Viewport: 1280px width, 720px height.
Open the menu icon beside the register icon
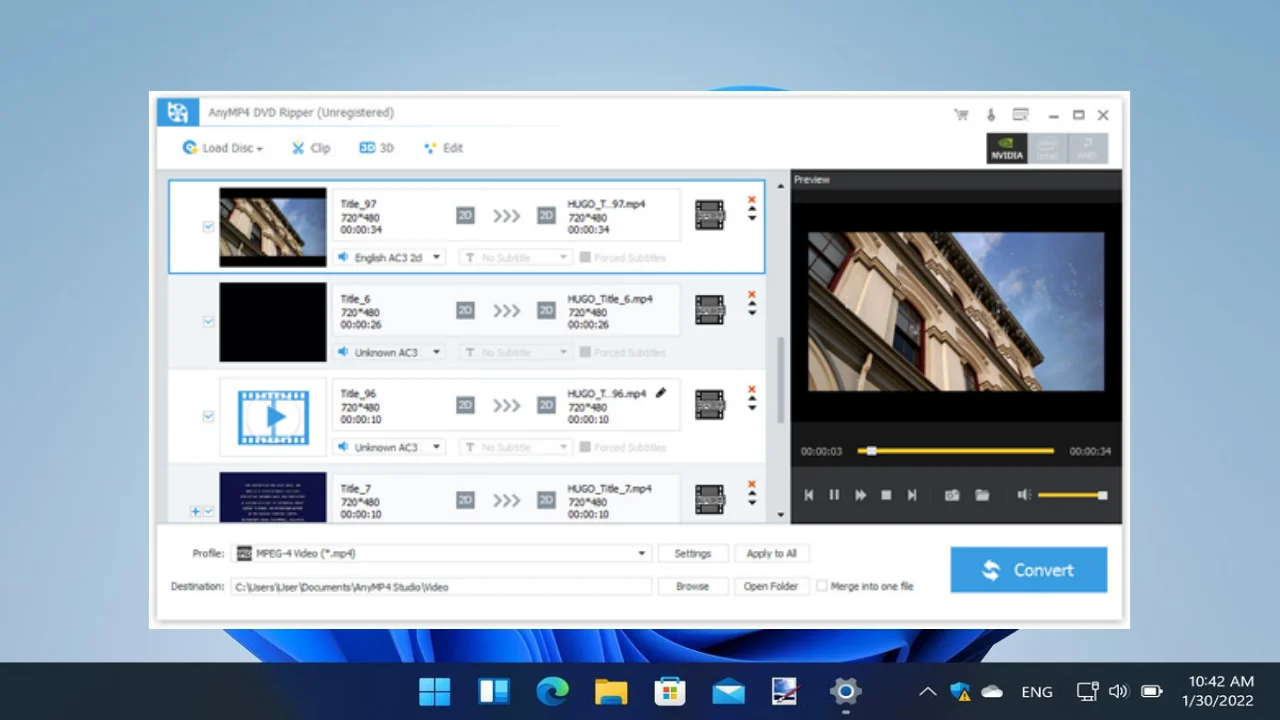pos(1020,115)
